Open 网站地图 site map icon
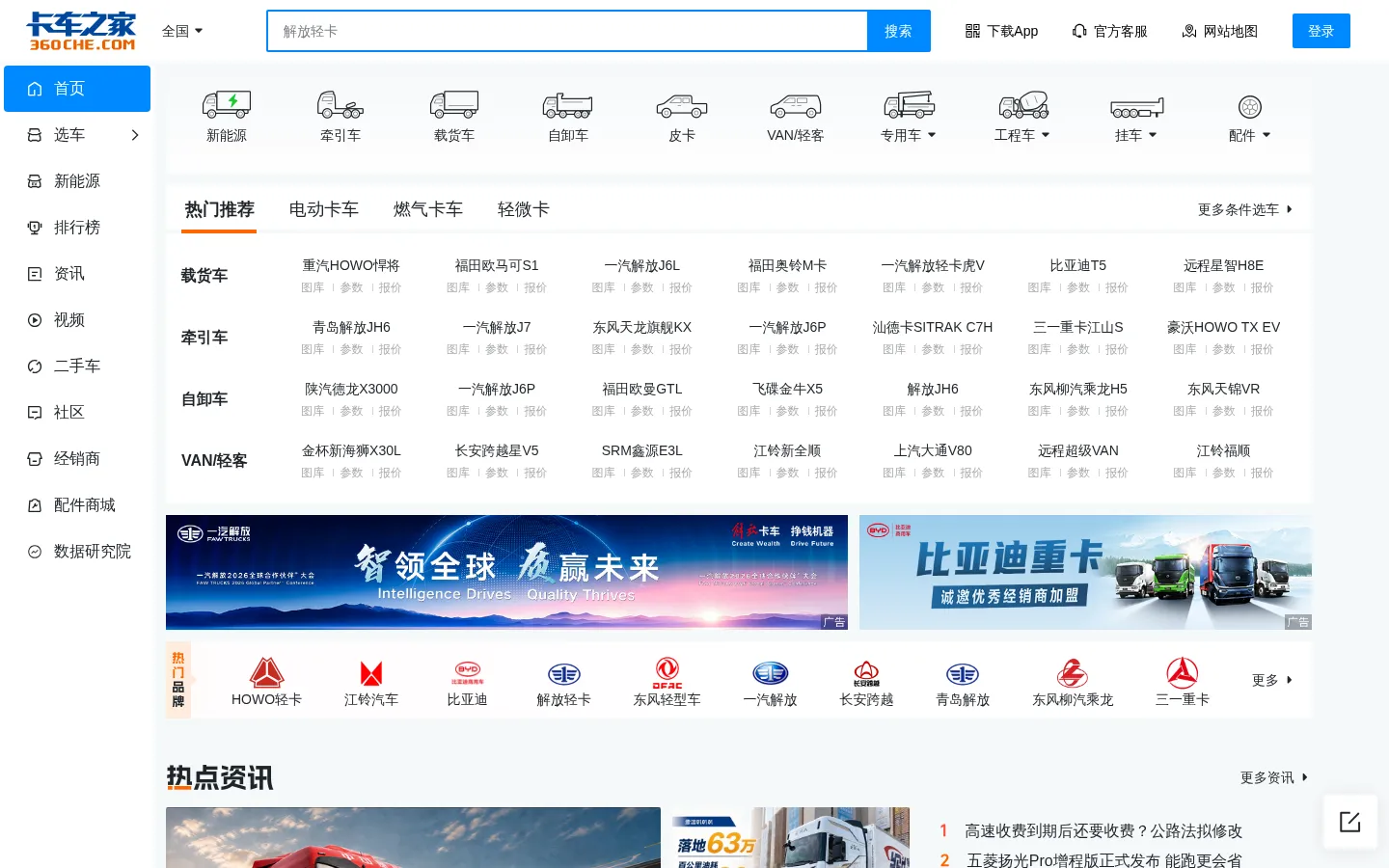This screenshot has width=1389, height=868. [1189, 31]
